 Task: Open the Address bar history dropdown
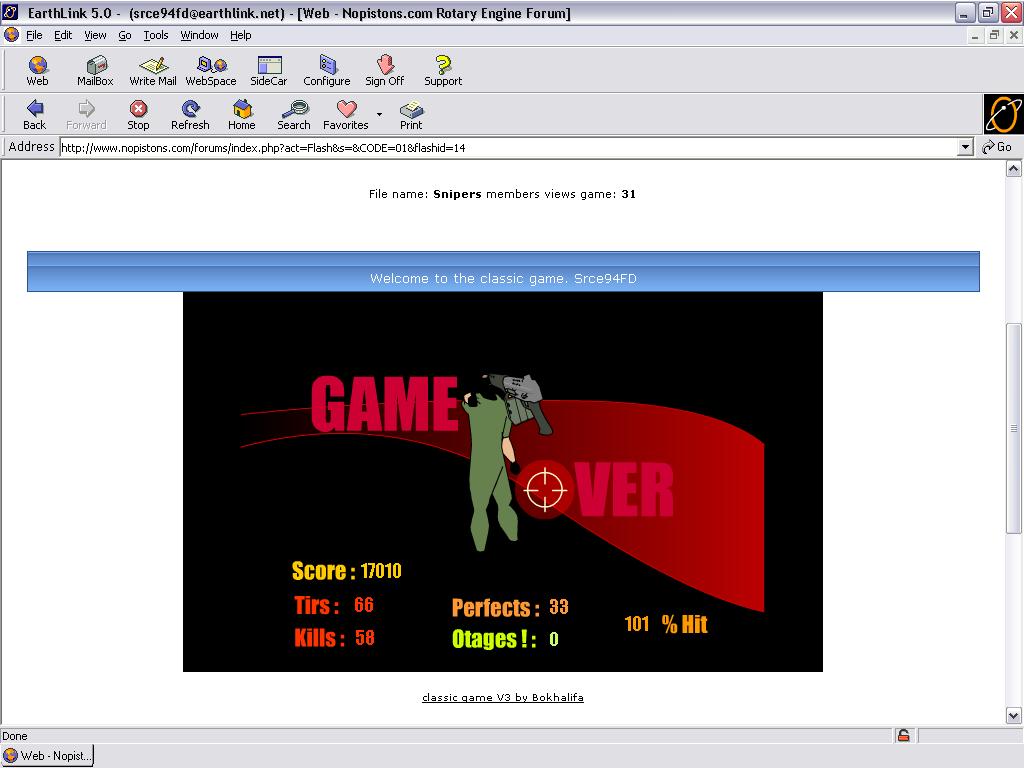965,147
